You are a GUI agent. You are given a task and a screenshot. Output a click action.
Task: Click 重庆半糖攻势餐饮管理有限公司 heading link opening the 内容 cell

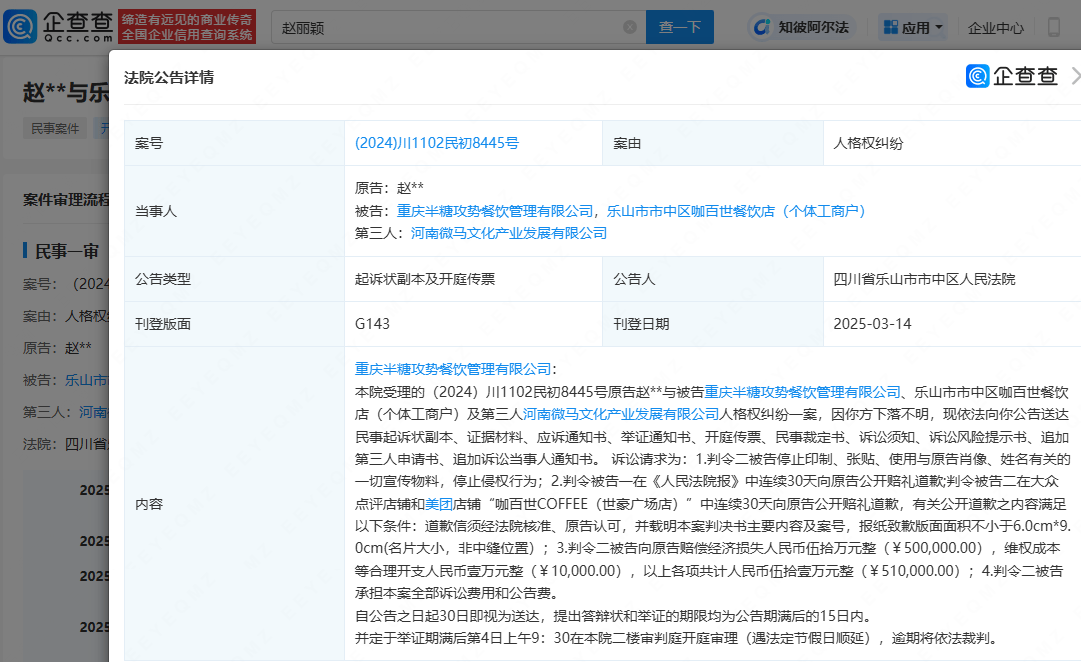click(x=453, y=369)
